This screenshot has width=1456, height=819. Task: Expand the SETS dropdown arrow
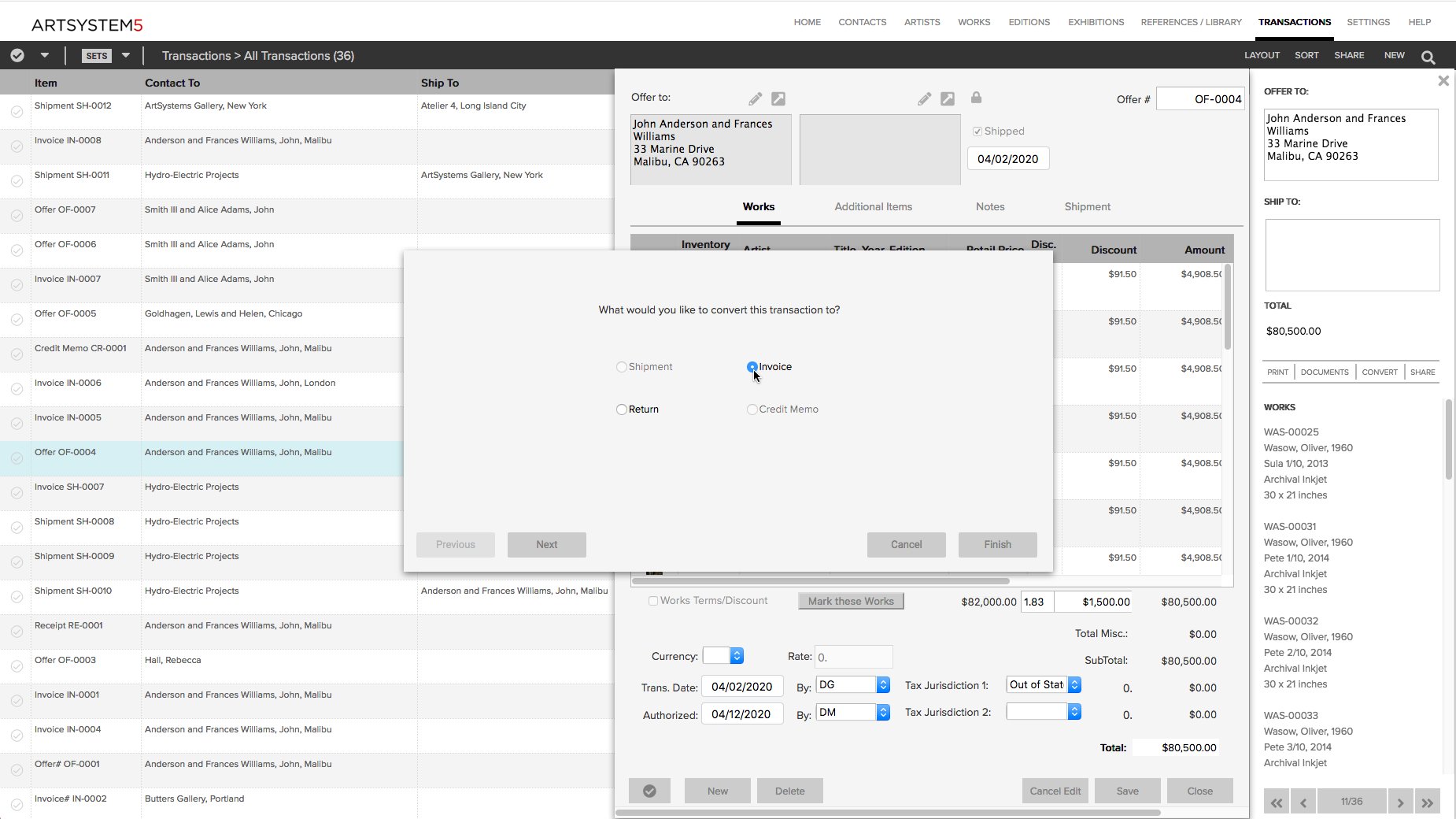(x=125, y=55)
